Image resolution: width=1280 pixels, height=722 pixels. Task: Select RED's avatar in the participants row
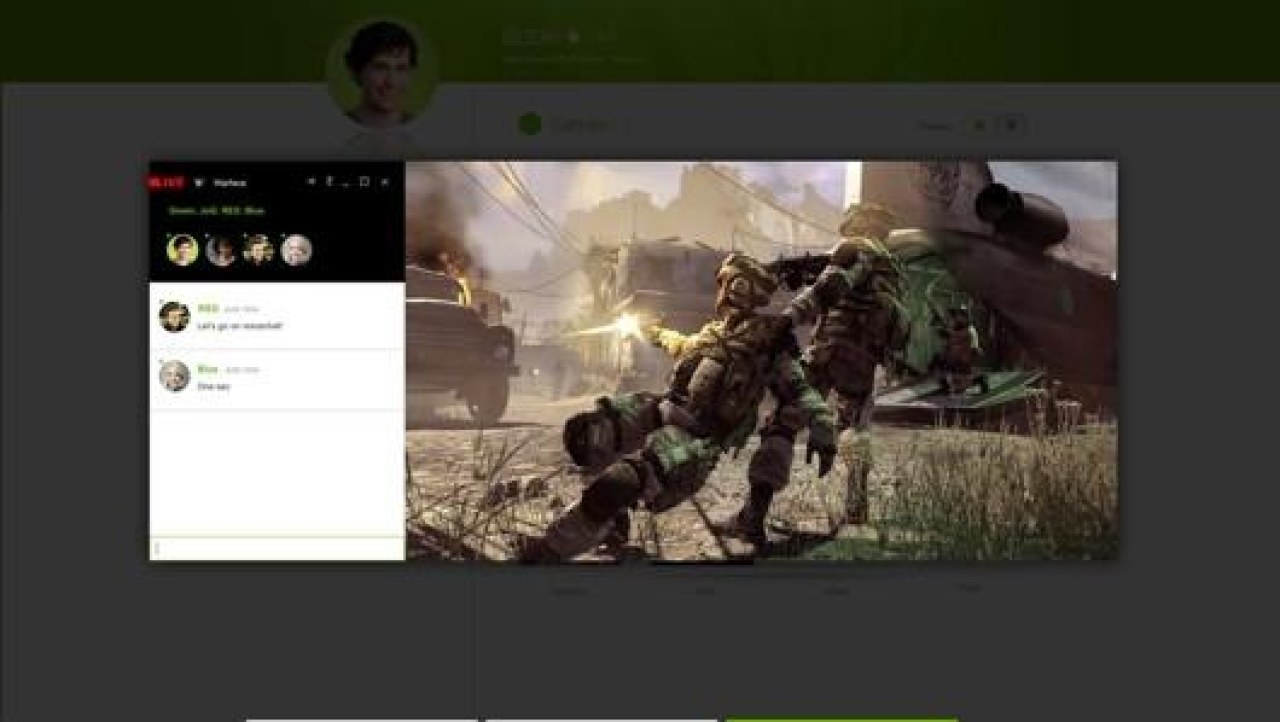pos(258,250)
